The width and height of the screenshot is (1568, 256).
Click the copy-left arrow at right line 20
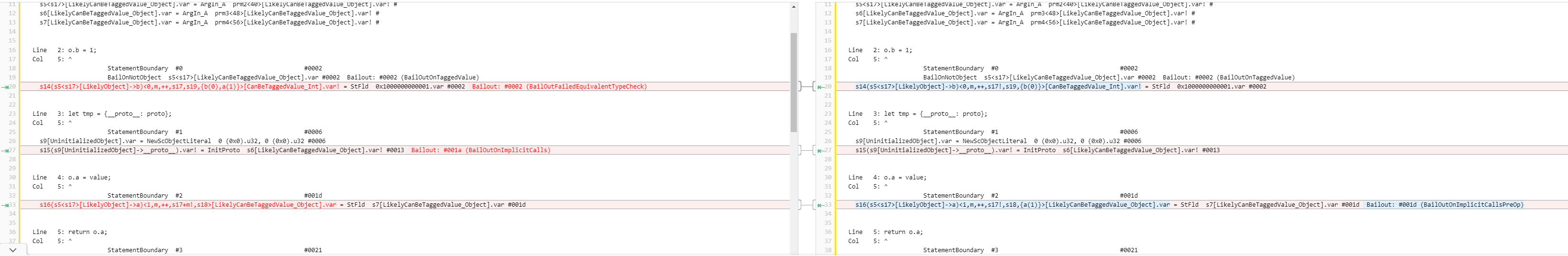[820, 87]
